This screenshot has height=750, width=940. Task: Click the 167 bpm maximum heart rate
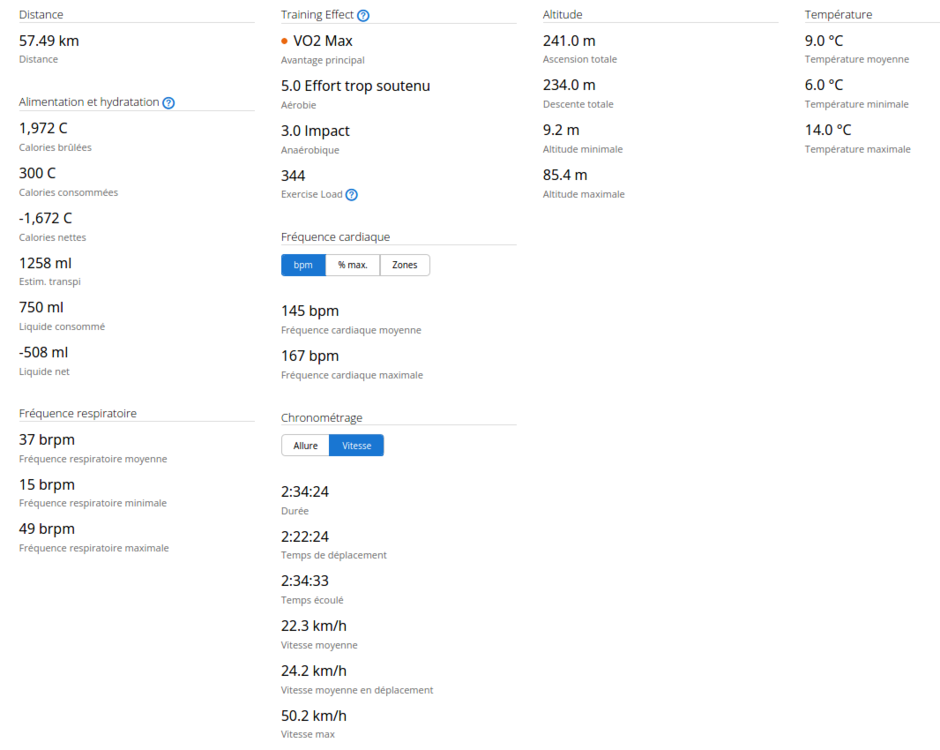click(x=310, y=356)
